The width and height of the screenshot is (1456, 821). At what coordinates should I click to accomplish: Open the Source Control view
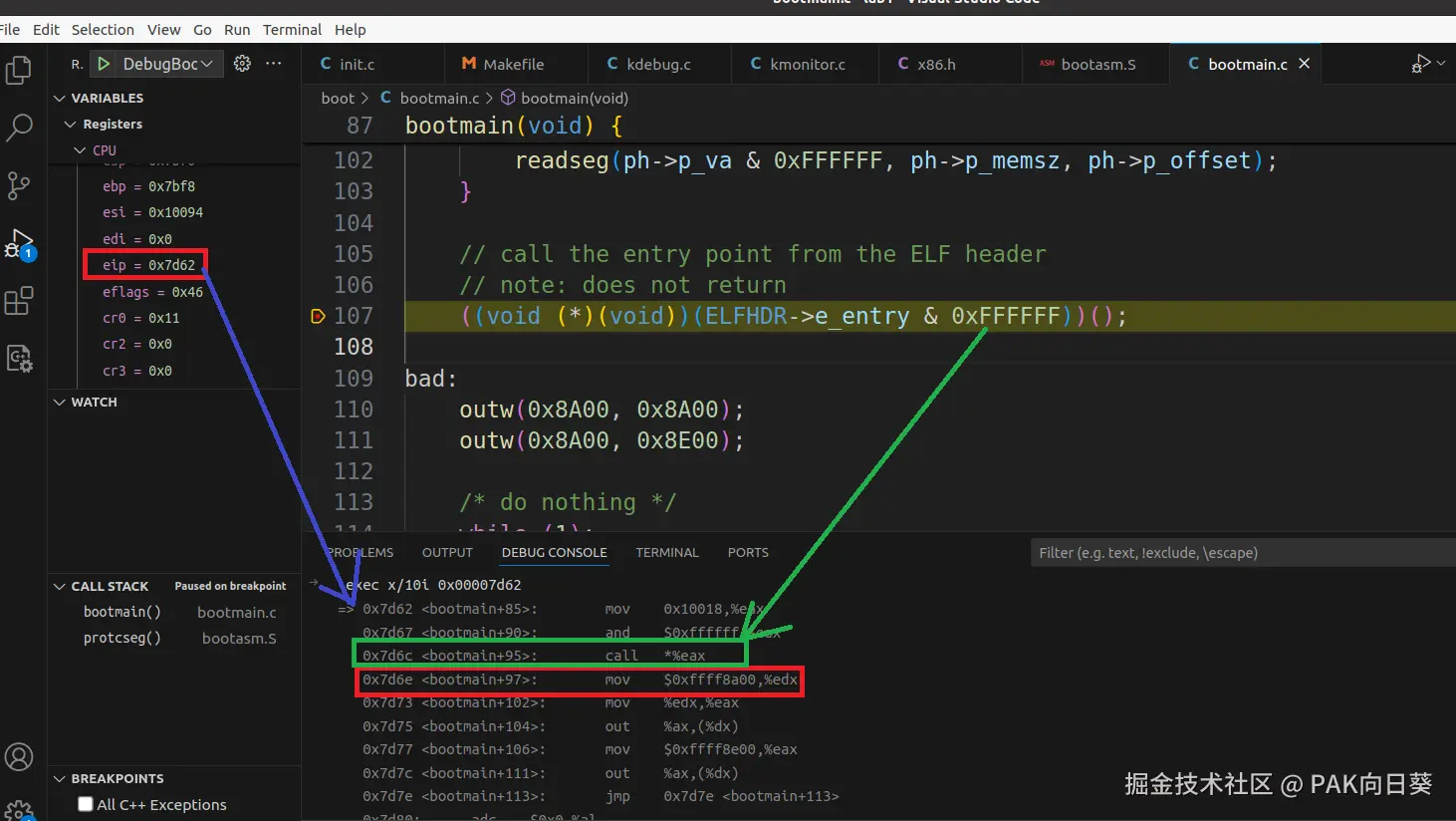click(19, 185)
